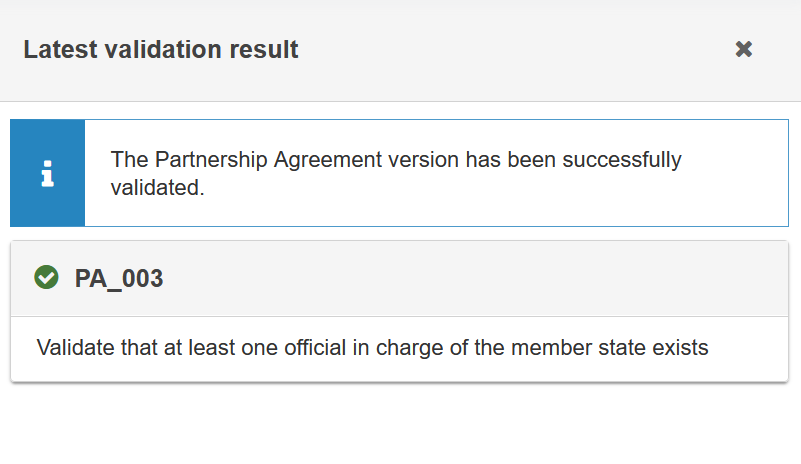Click the word 'successfully' in info alert
The image size is (801, 464).
(622, 160)
